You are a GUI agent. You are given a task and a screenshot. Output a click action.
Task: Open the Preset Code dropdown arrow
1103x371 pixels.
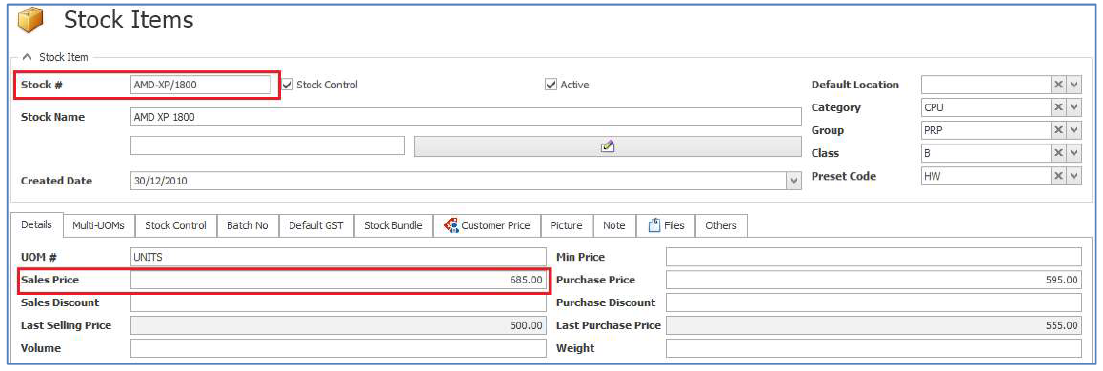pyautogui.click(x=1074, y=176)
